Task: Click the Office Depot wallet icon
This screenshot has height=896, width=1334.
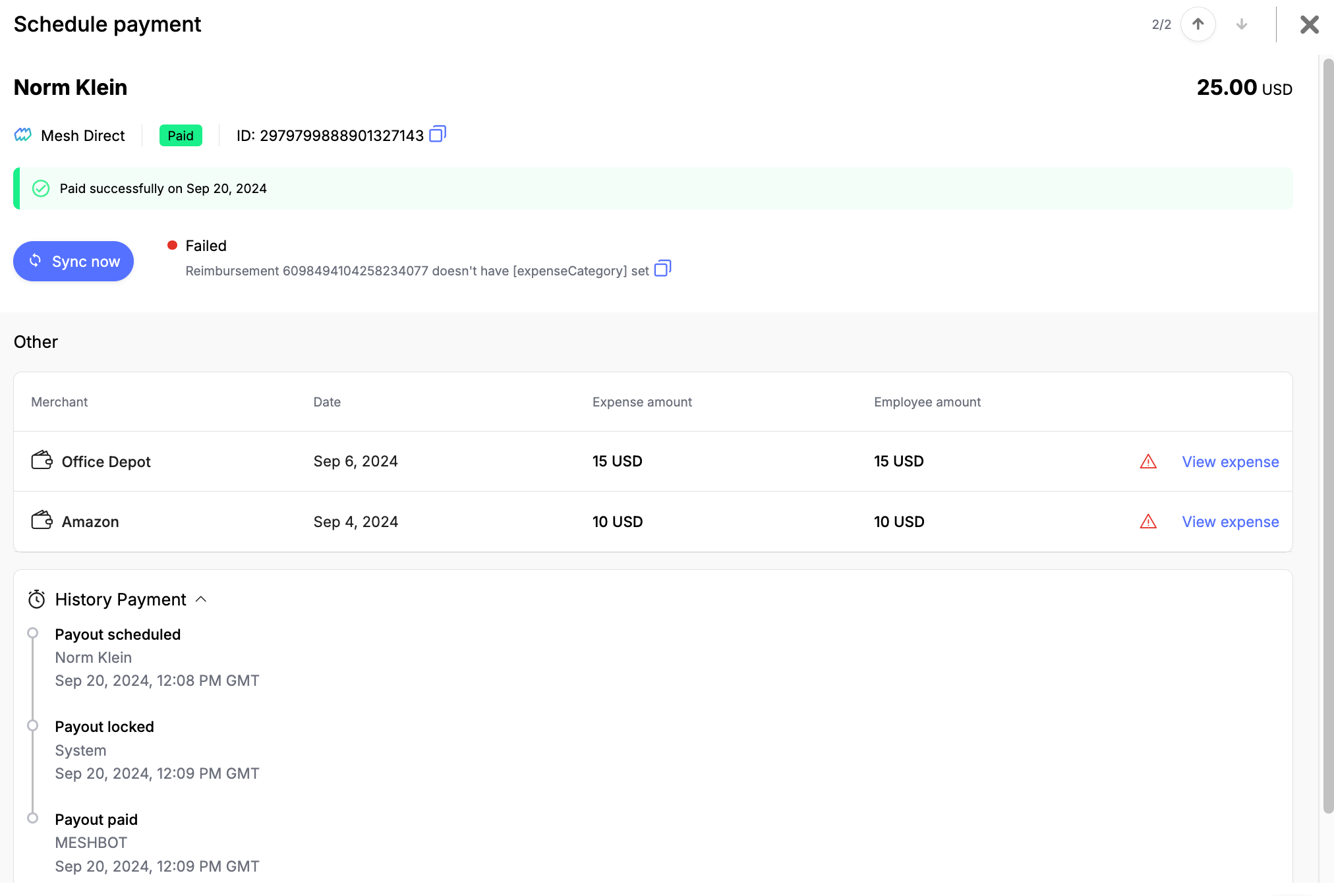Action: (x=42, y=461)
